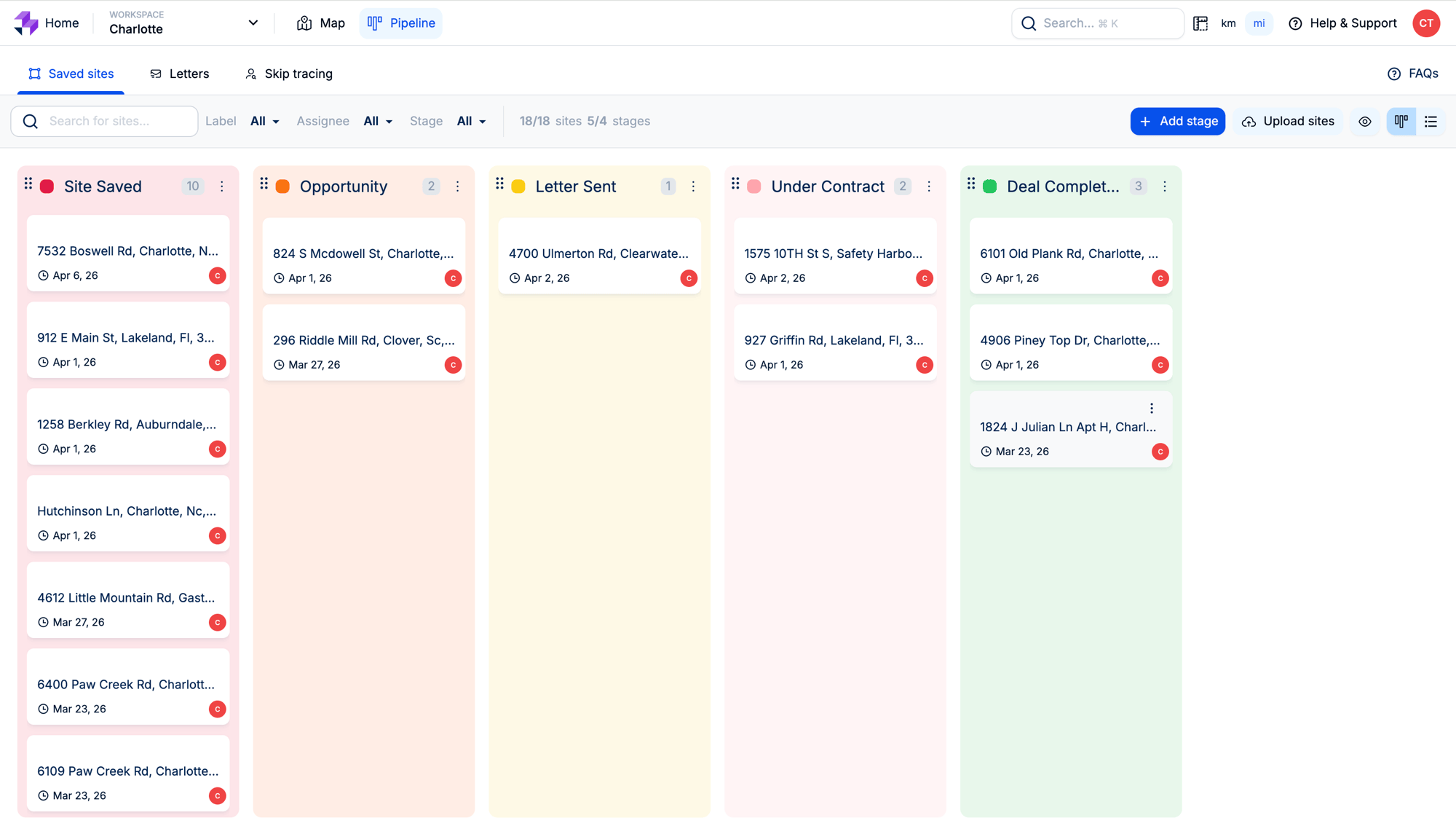Click assignee badge on 7532 Boswell Rd card
1456x834 pixels.
(217, 276)
